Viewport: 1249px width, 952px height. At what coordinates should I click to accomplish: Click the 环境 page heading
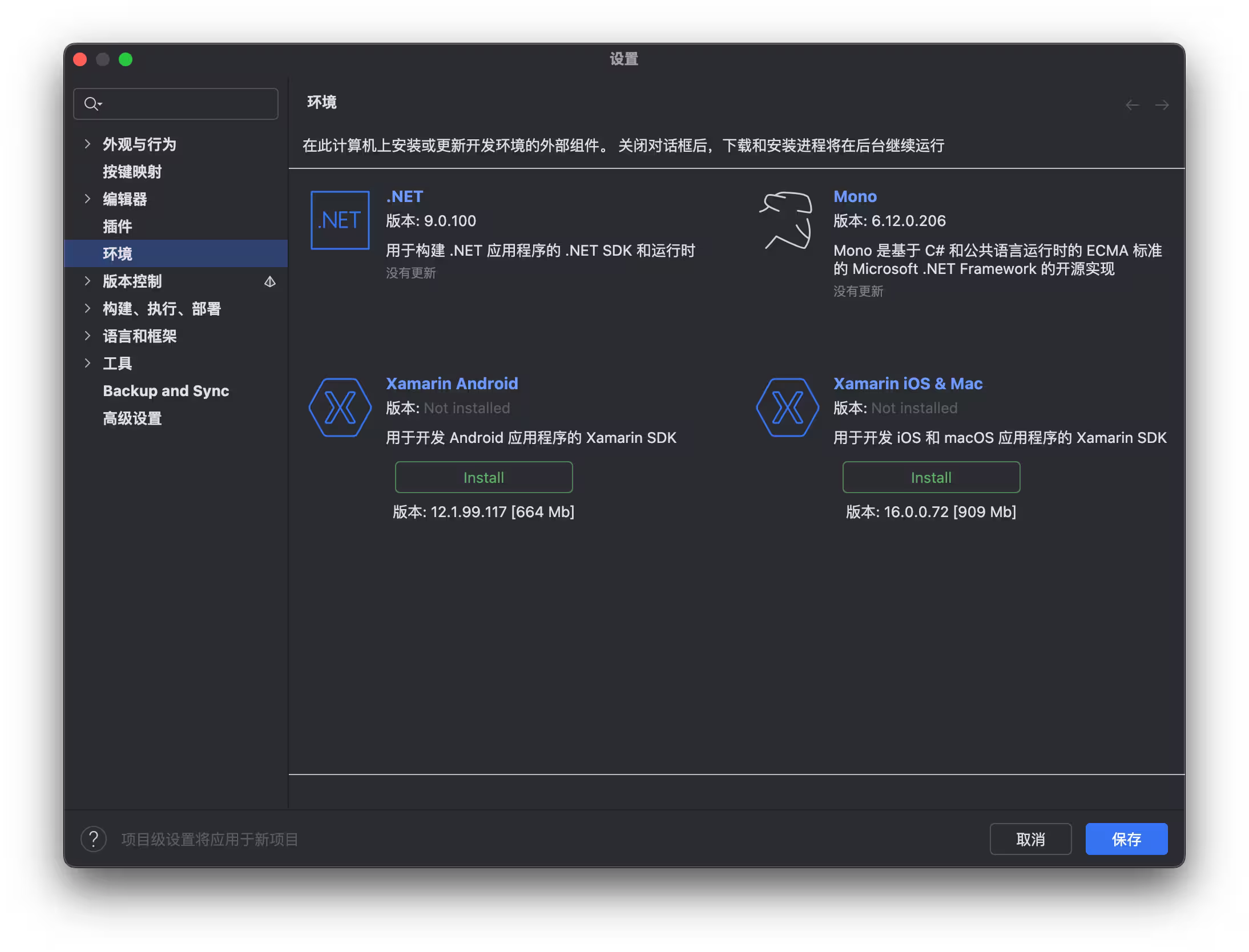point(322,102)
